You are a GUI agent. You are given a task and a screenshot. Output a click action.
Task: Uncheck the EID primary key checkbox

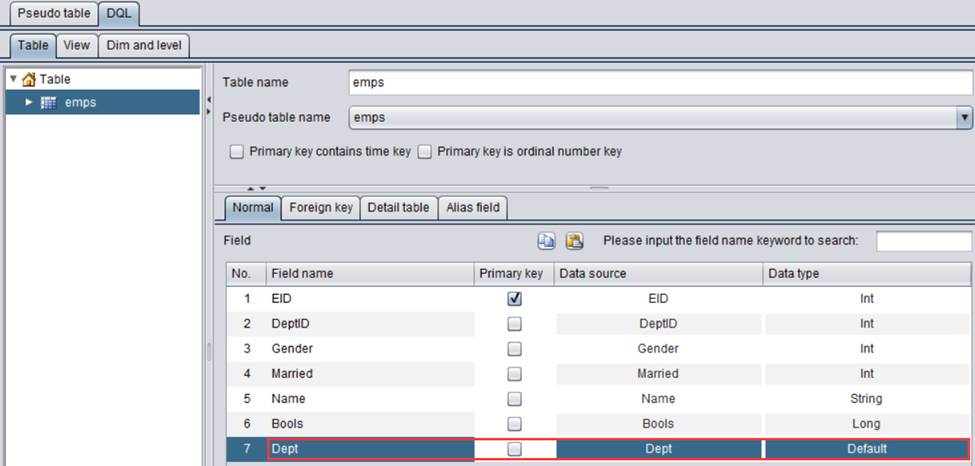(515, 298)
